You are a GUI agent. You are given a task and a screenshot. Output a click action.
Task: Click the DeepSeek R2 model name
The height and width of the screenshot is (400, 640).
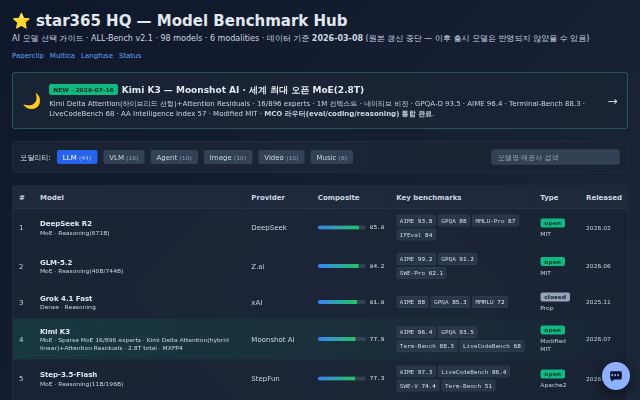click(66, 223)
